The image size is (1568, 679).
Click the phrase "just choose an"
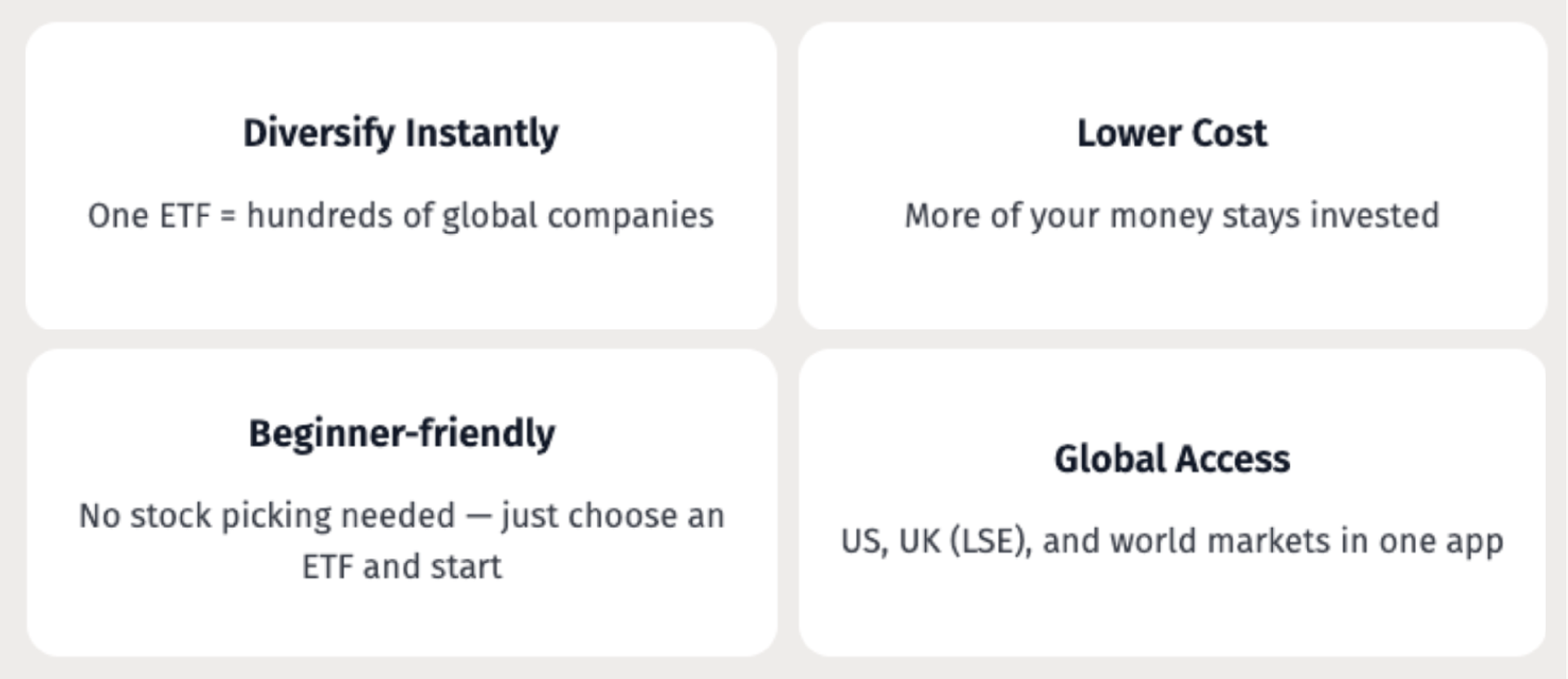[612, 516]
